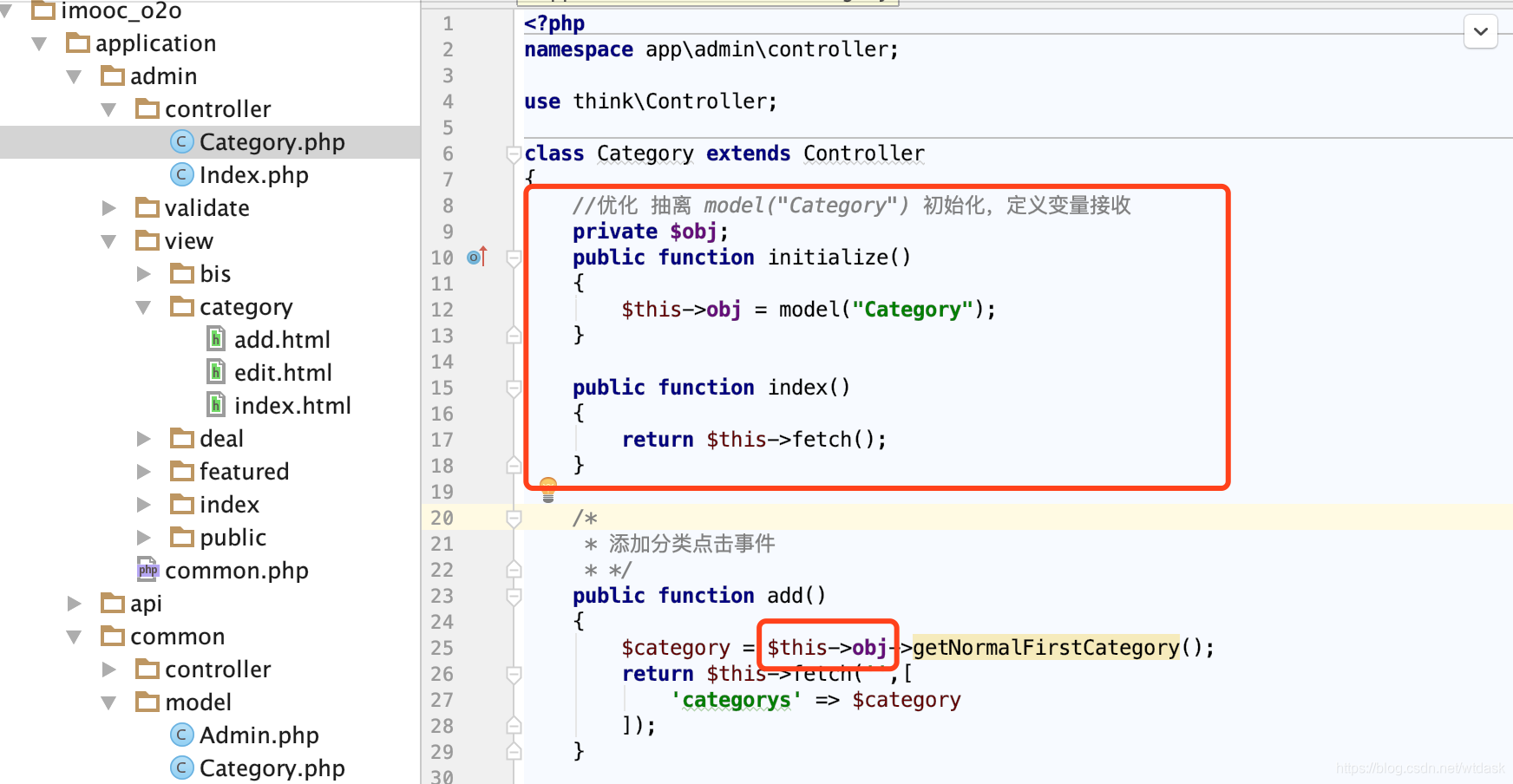Click the api folder icon
The width and height of the screenshot is (1513, 784).
click(113, 603)
